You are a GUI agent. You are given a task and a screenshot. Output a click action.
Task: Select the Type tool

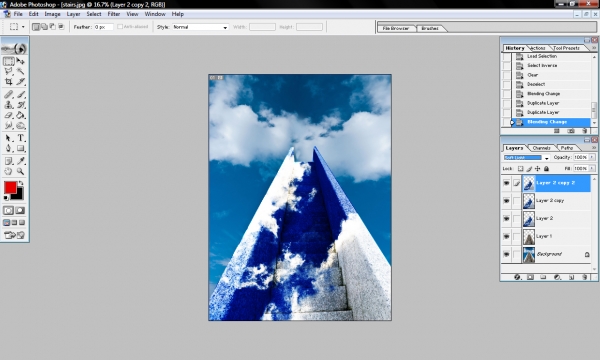[20, 138]
